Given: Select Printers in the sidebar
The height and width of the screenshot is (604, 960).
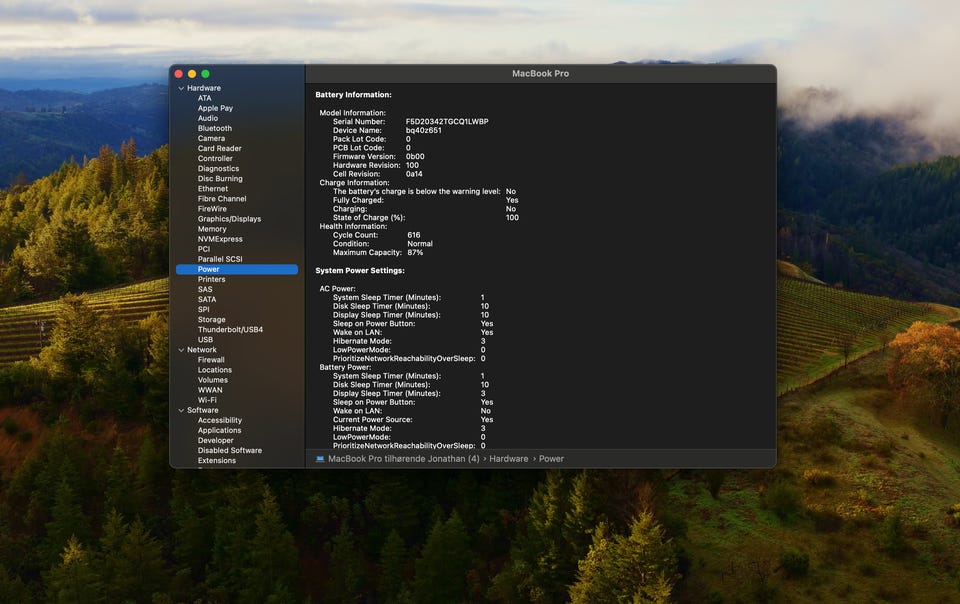Looking at the screenshot, I should point(211,280).
